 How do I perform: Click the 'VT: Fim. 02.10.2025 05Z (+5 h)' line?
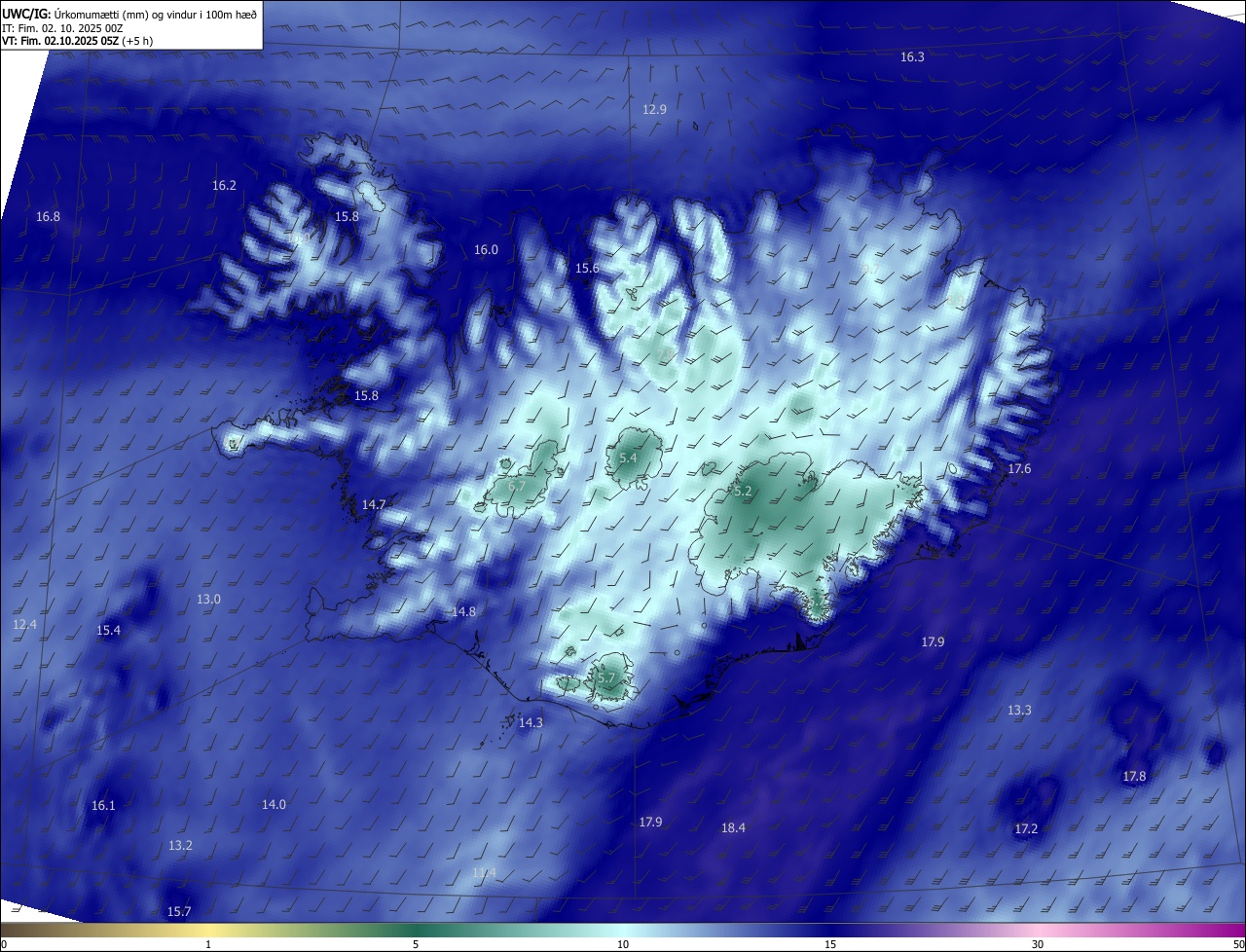[78, 41]
